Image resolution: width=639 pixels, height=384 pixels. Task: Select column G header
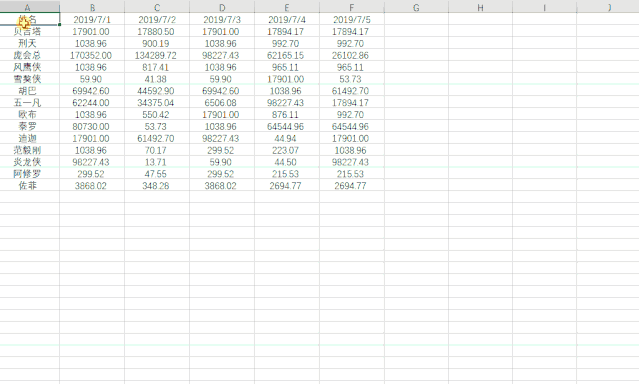tap(416, 7)
